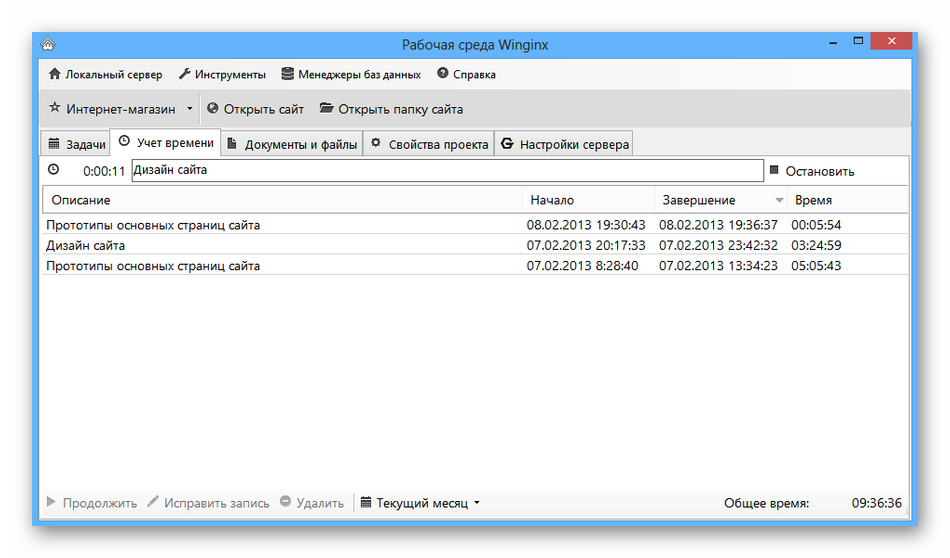The image size is (950, 558).
Task: Open the Справка help menu
Action: click(x=466, y=74)
